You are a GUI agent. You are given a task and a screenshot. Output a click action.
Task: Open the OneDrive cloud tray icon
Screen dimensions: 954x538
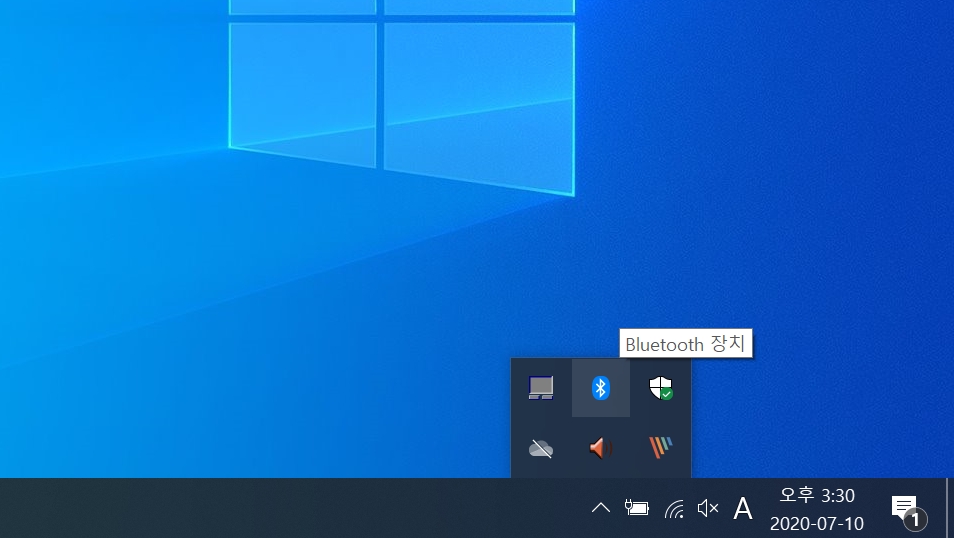click(x=541, y=449)
